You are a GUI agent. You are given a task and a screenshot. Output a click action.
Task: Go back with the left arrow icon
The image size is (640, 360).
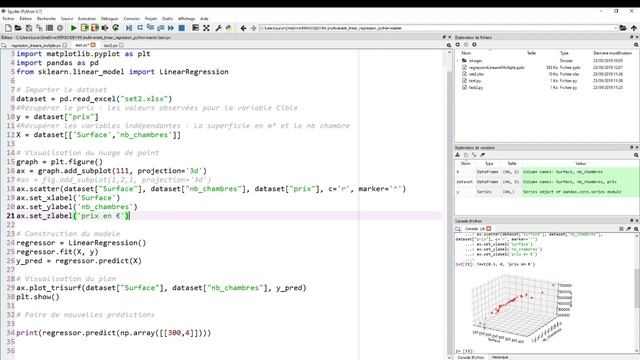pos(243,28)
